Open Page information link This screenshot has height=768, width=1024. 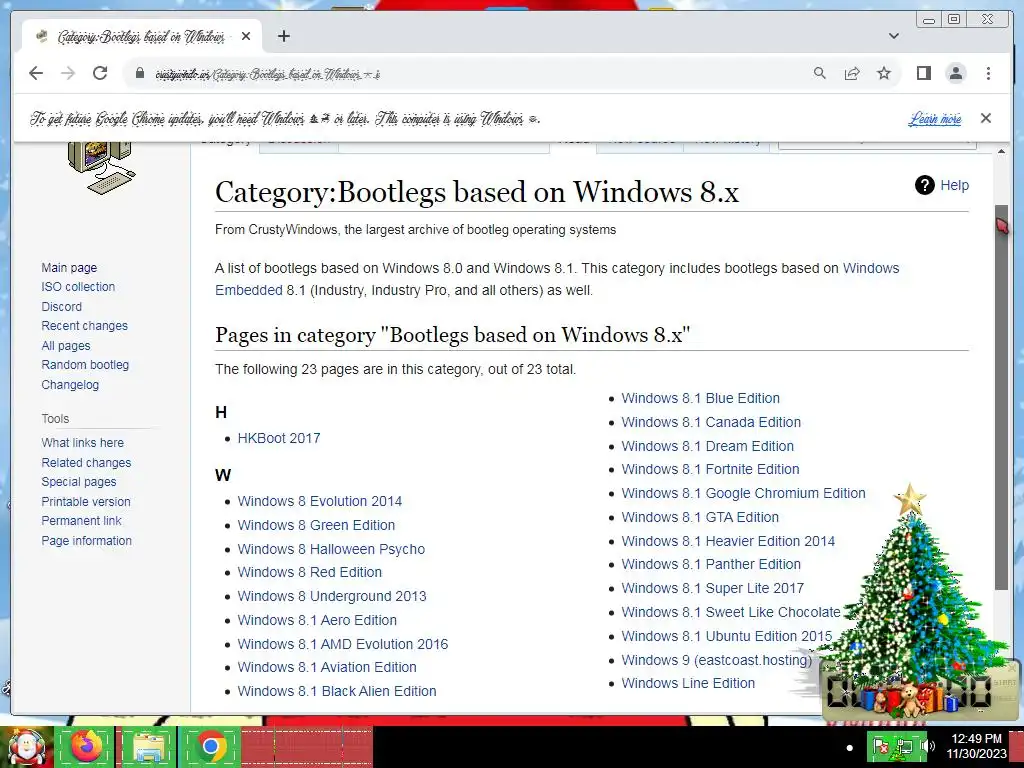pos(87,541)
